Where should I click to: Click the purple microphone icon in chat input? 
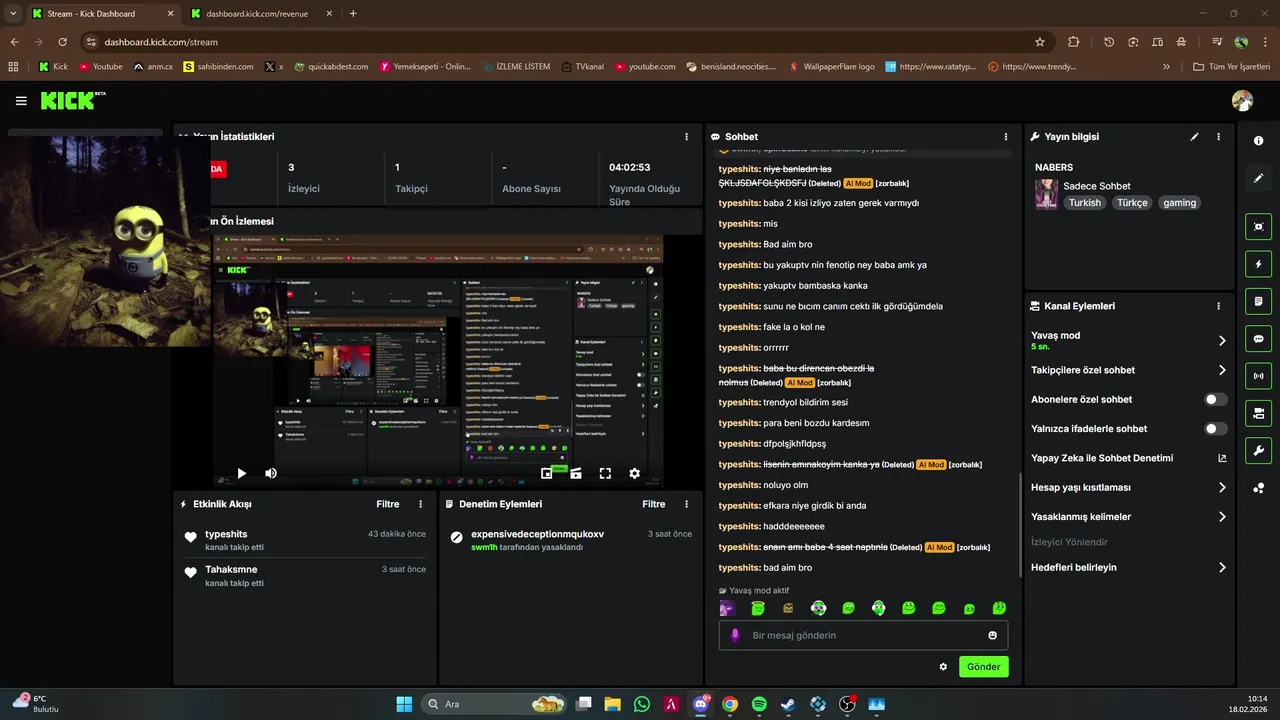[735, 635]
